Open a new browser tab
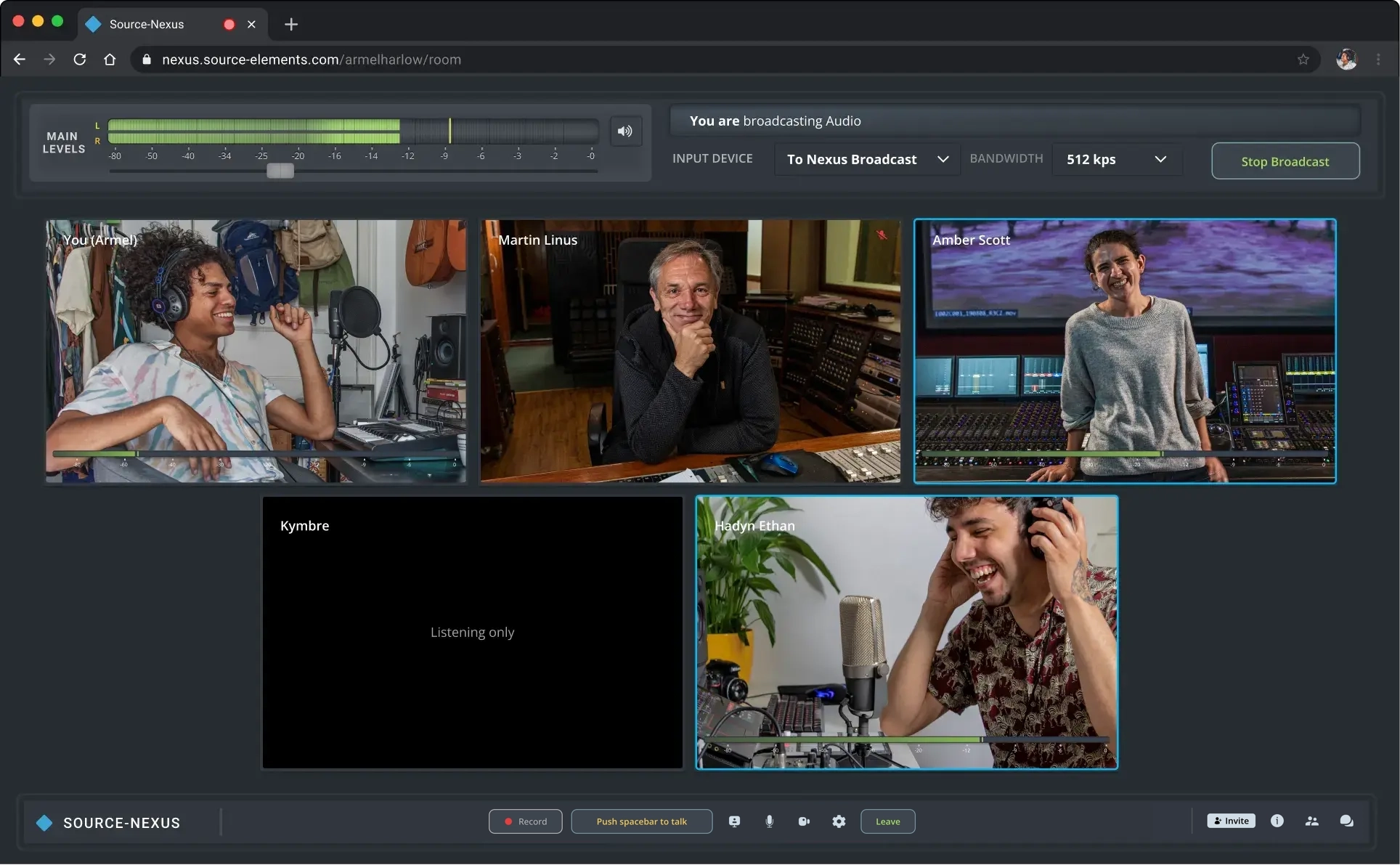The width and height of the screenshot is (1400, 865). coord(291,24)
